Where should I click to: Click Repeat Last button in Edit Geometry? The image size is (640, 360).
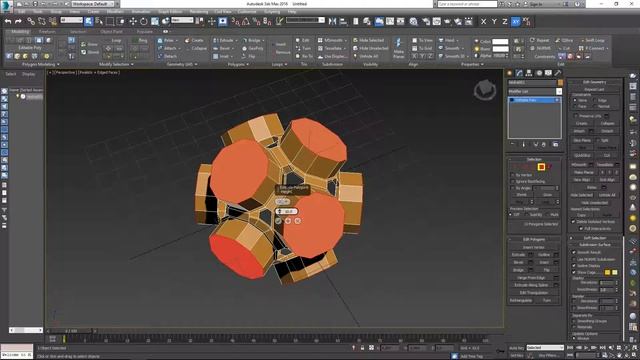point(595,89)
